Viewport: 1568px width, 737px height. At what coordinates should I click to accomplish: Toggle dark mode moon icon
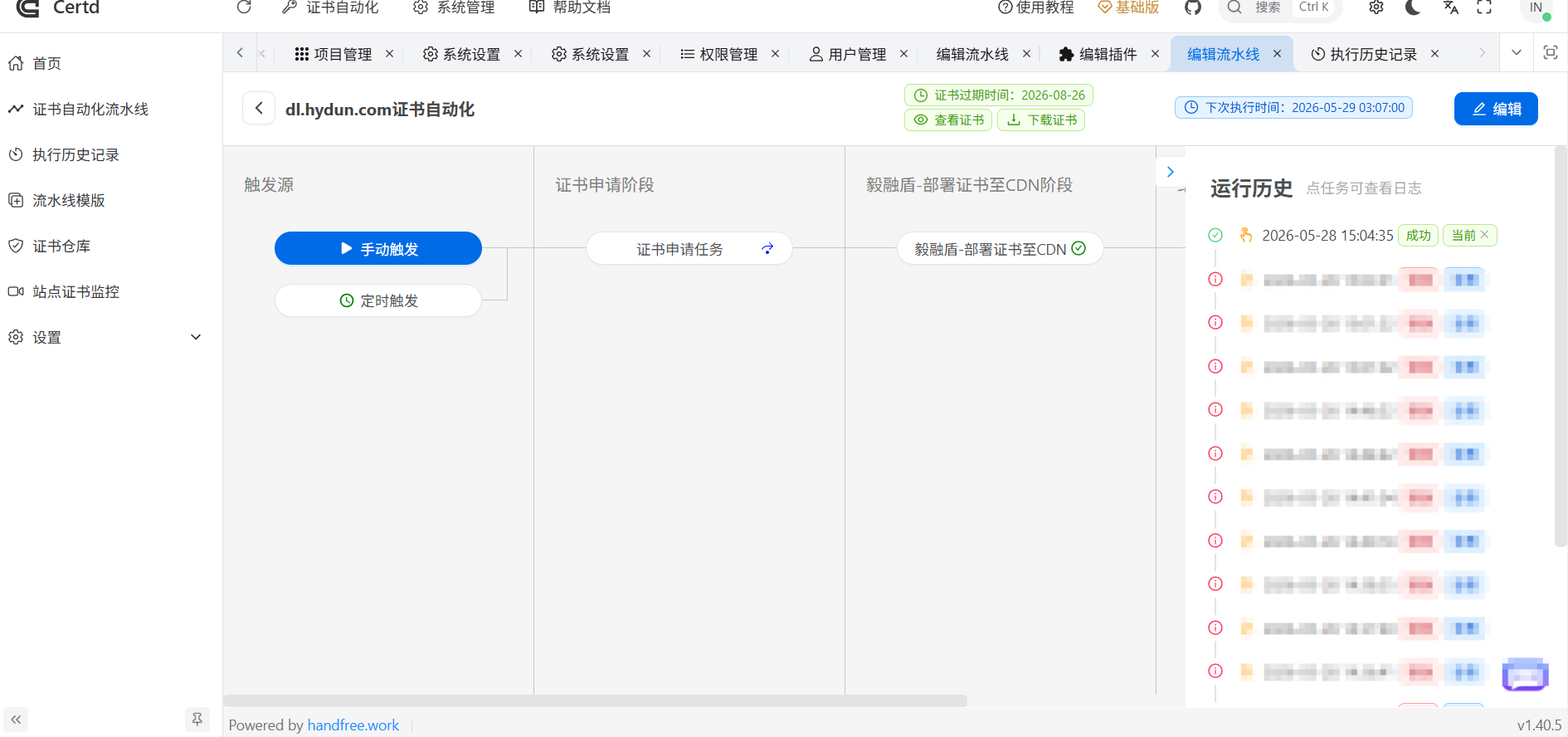(1413, 7)
